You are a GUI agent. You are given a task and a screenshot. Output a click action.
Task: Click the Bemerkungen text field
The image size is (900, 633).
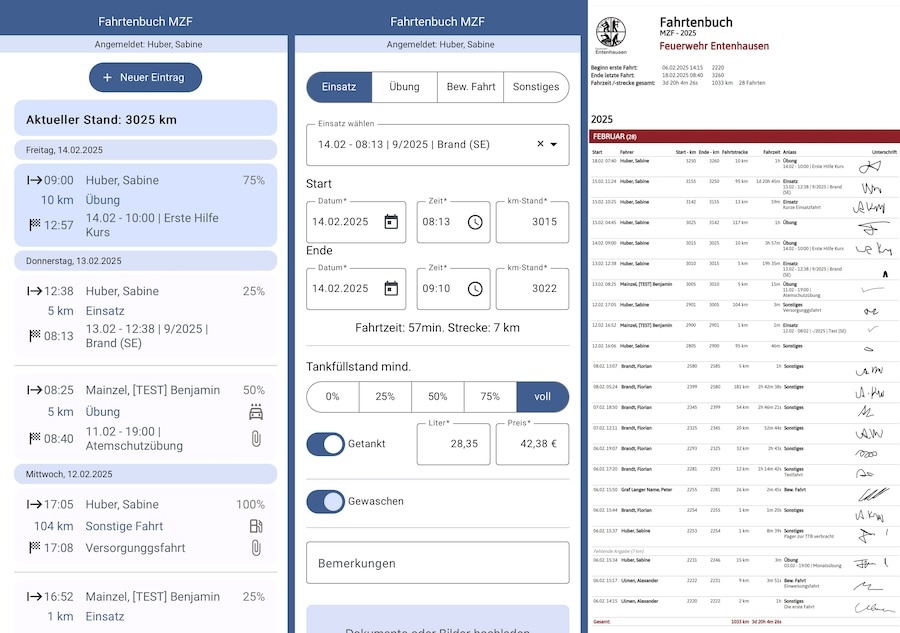437,563
